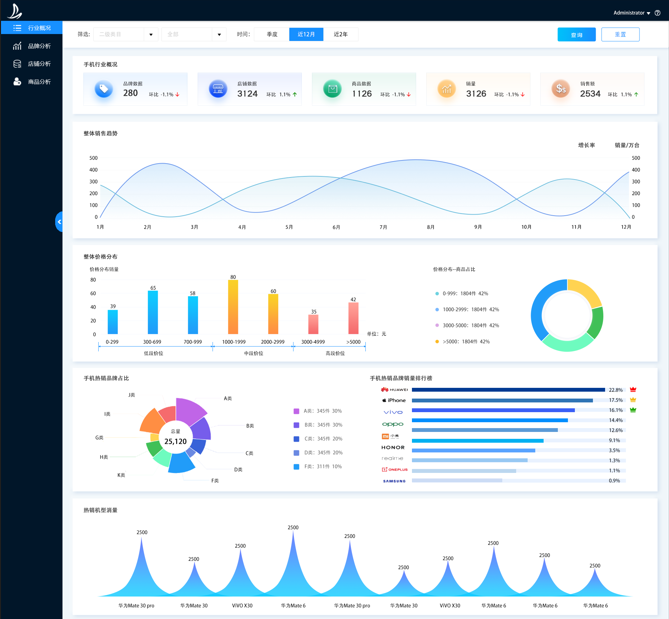Open the 全部 filter dropdown
The image size is (669, 619).
point(194,34)
